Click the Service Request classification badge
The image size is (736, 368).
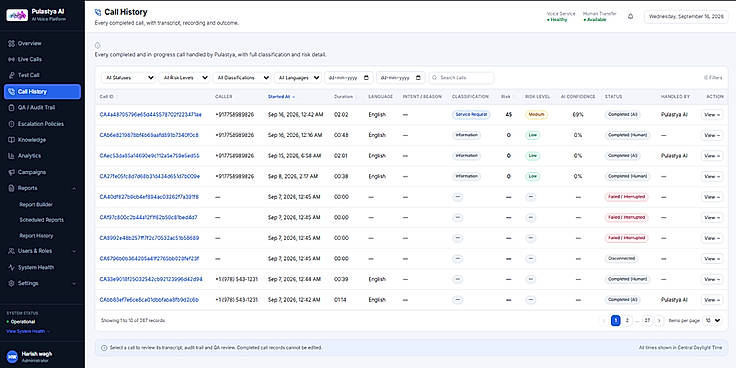click(471, 115)
